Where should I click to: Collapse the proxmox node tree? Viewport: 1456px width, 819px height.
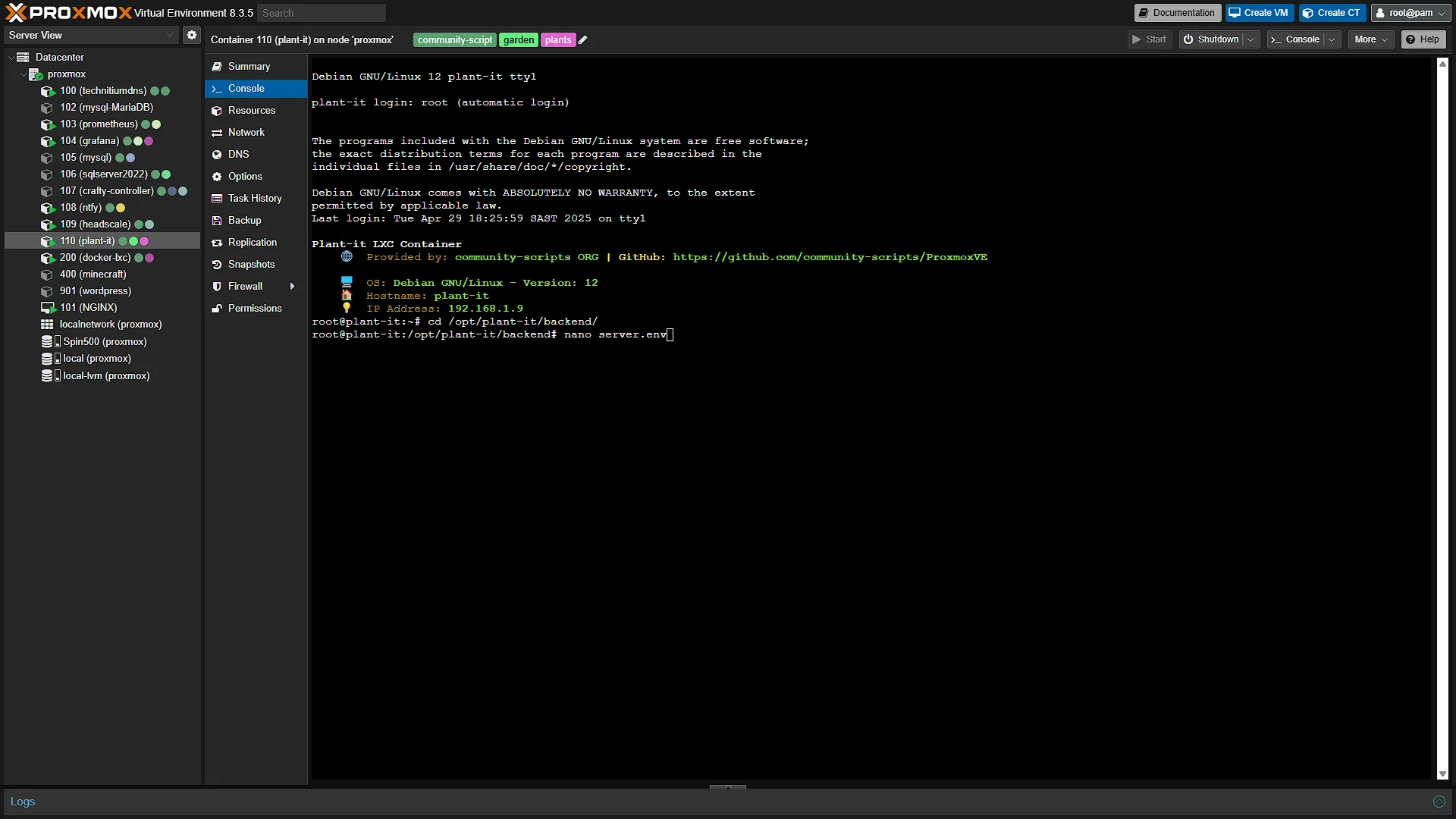[x=24, y=74]
